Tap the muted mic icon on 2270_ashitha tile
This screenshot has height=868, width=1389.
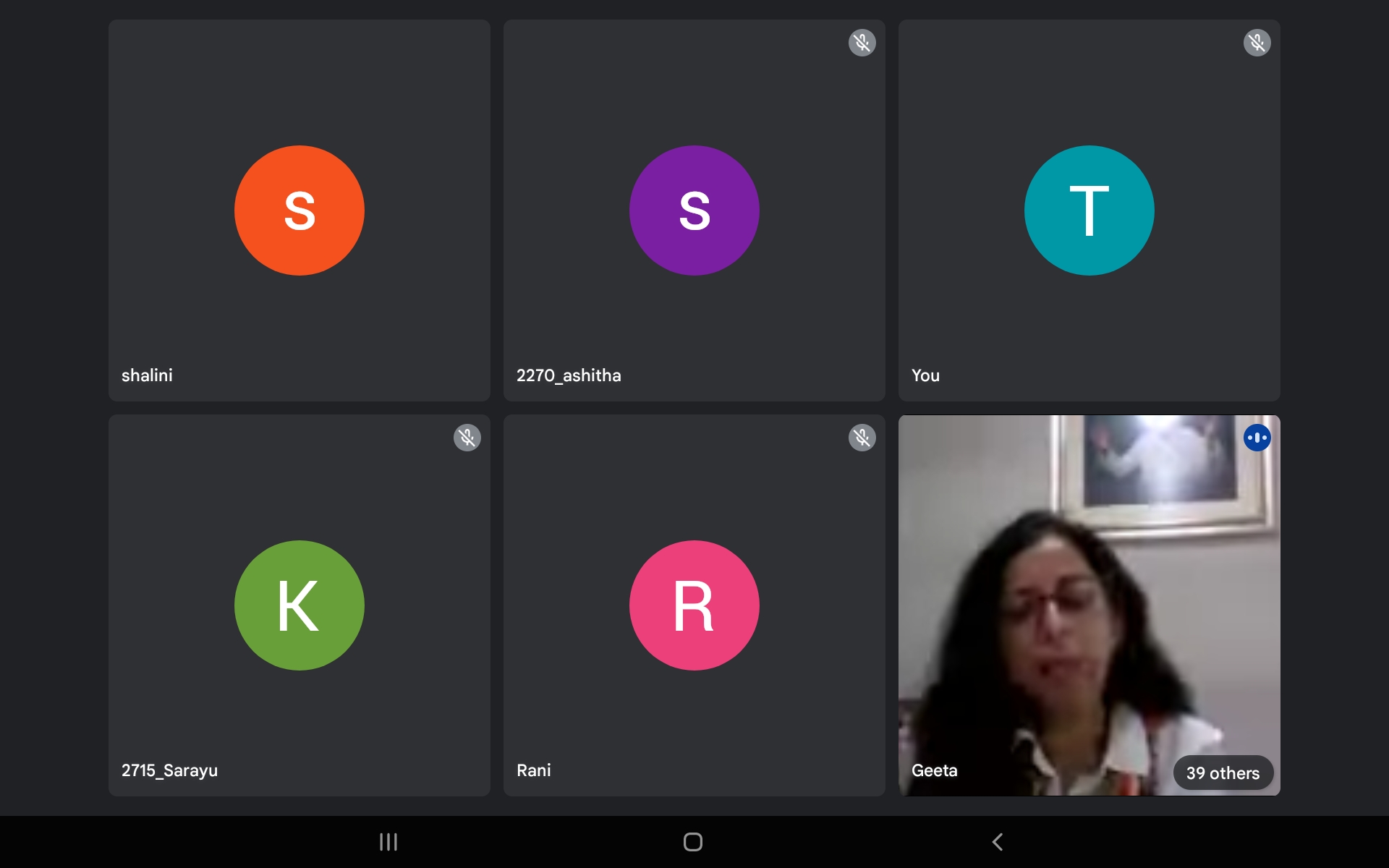coord(862,43)
